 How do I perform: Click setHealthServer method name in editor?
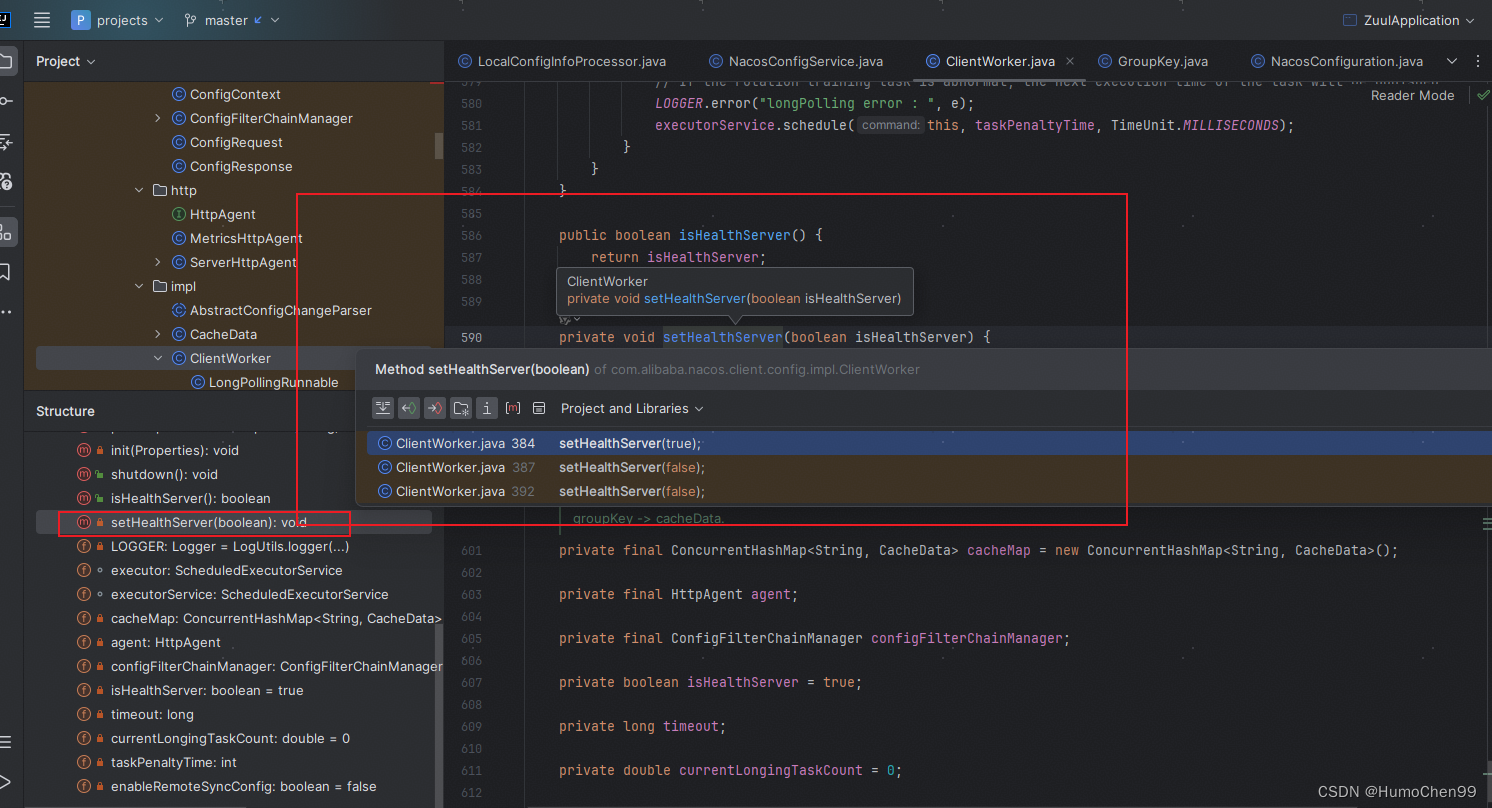pos(722,337)
